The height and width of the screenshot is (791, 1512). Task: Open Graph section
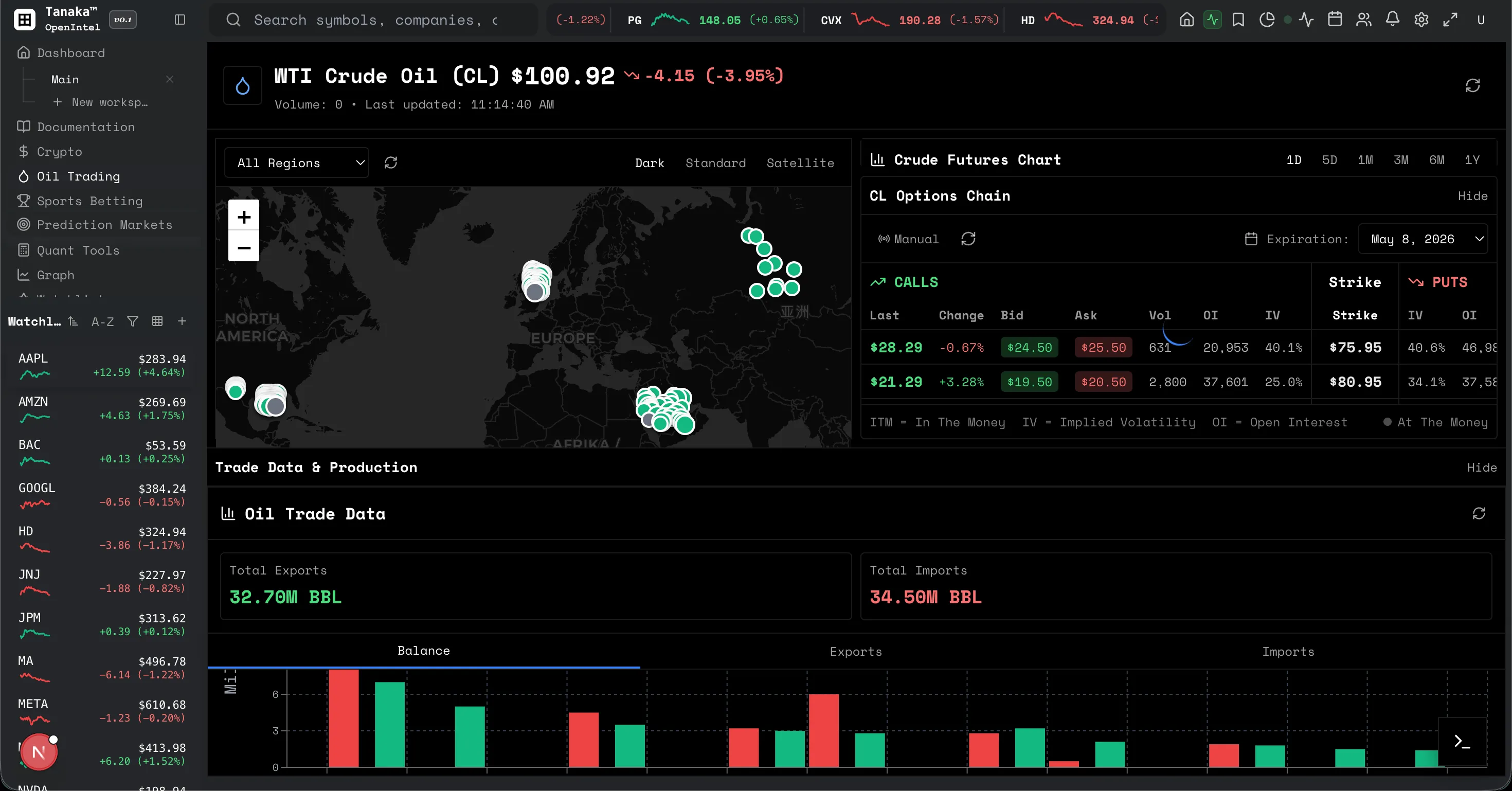click(46, 275)
